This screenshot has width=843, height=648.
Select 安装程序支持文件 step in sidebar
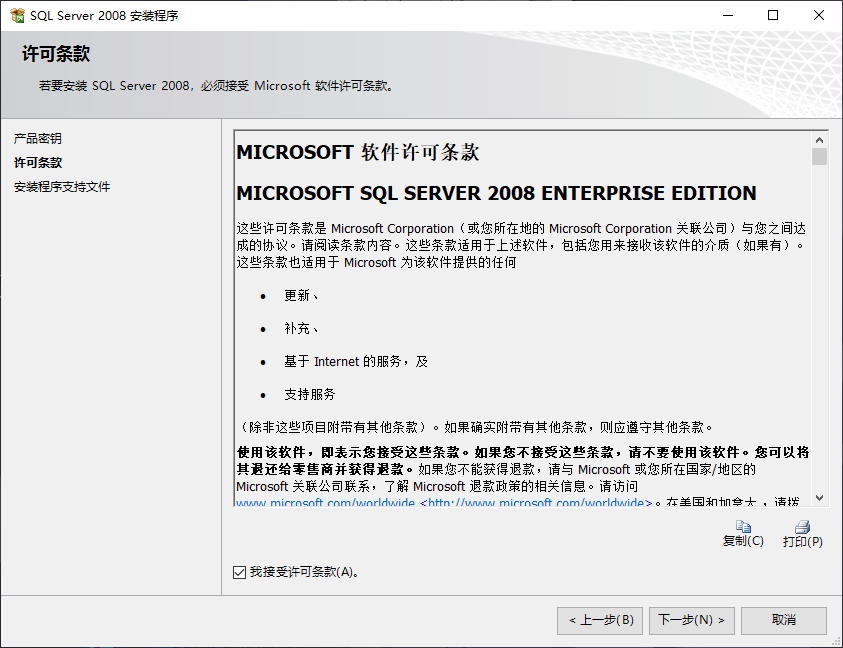click(x=62, y=187)
